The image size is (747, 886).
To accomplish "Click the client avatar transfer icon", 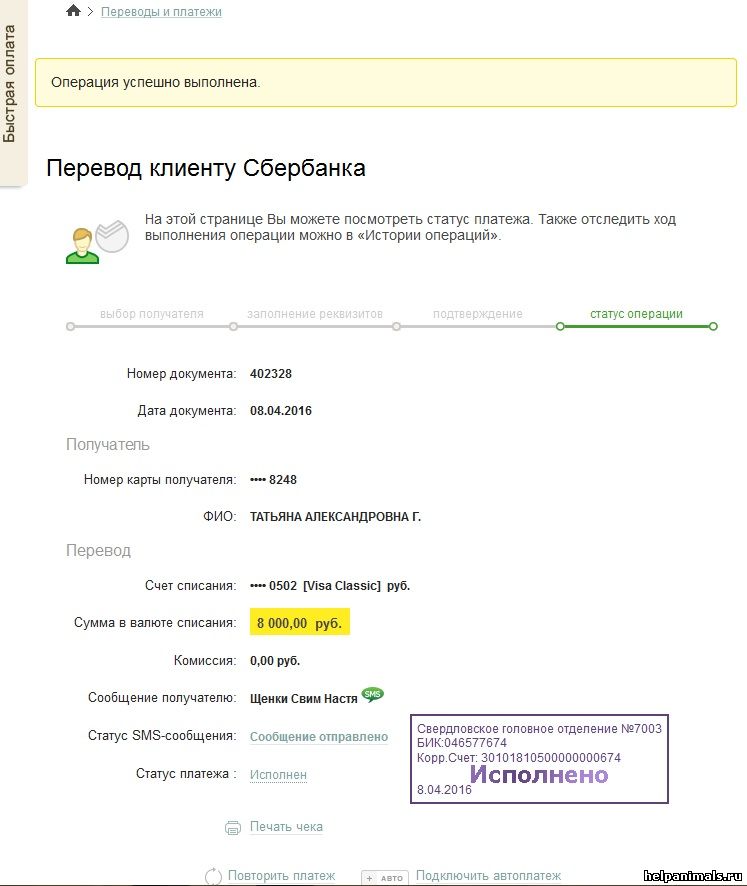I will 97,241.
